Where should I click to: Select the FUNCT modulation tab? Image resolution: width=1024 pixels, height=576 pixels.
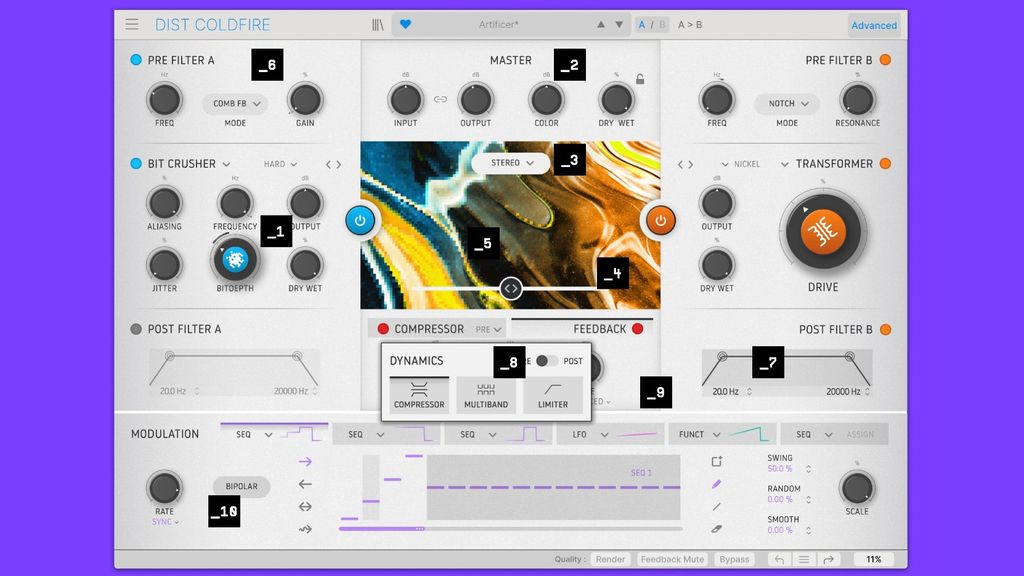point(722,434)
